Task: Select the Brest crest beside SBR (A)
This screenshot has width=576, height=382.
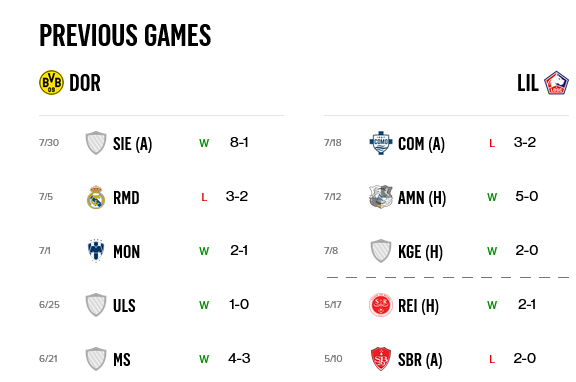Action: (x=381, y=359)
